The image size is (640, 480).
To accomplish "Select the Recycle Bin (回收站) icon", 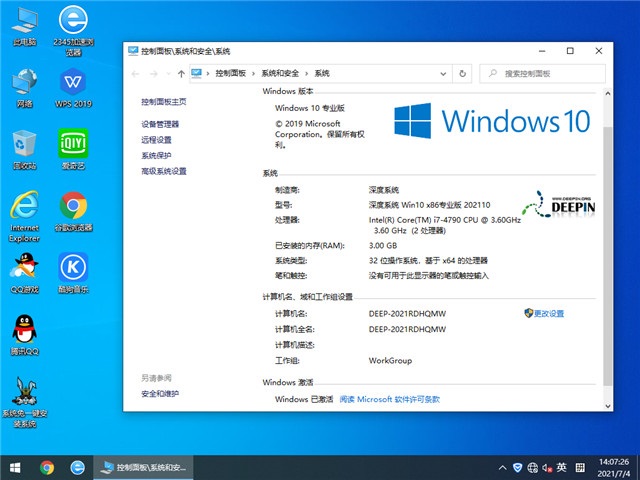I will tap(24, 146).
